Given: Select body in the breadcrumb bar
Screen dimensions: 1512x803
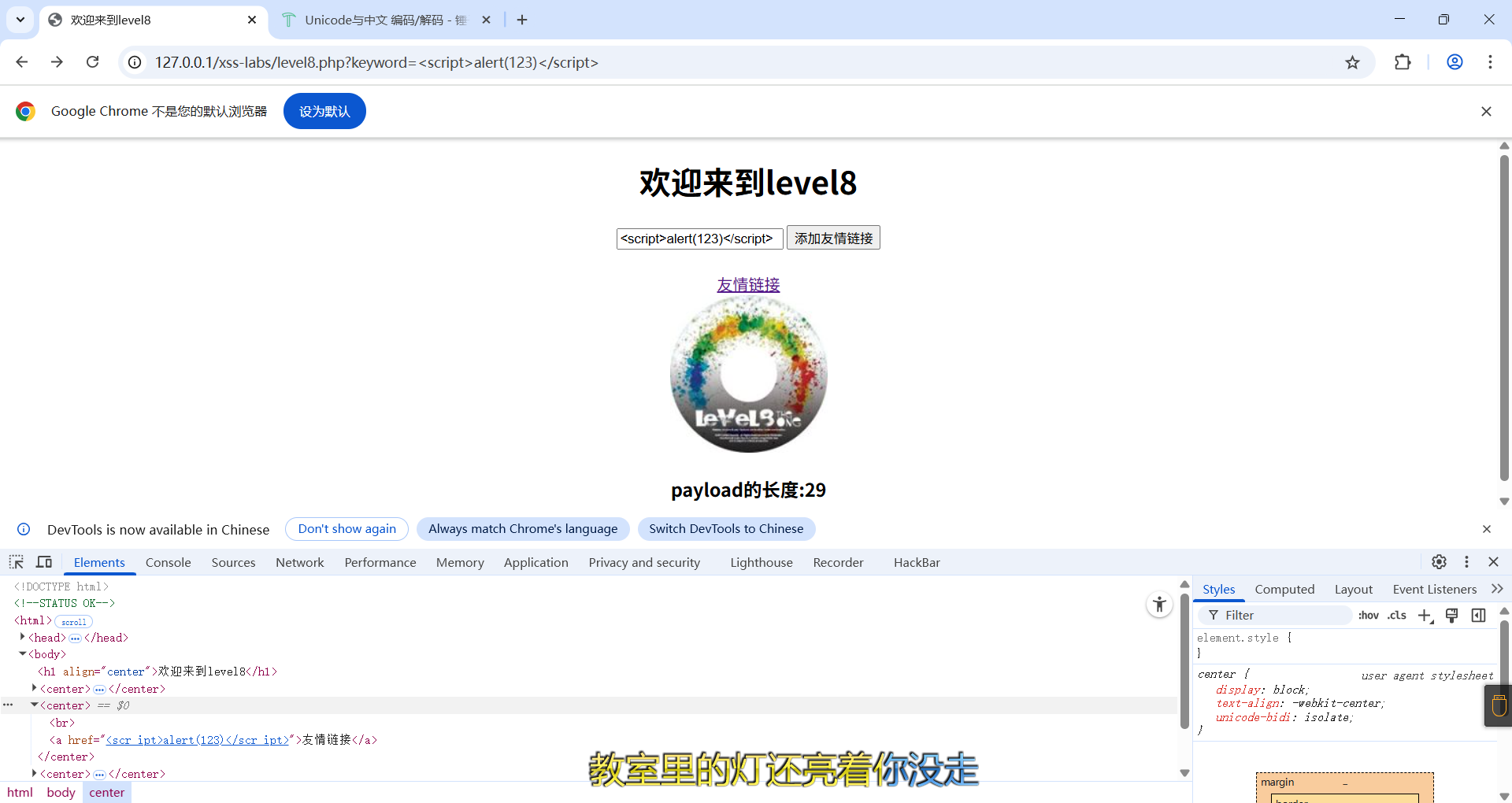Looking at the screenshot, I should (x=61, y=792).
